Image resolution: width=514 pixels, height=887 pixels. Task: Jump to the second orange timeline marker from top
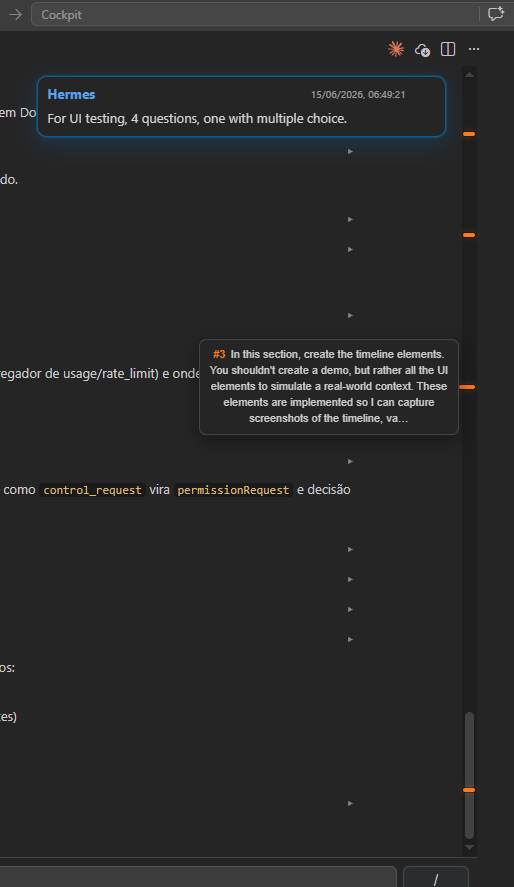click(x=469, y=235)
